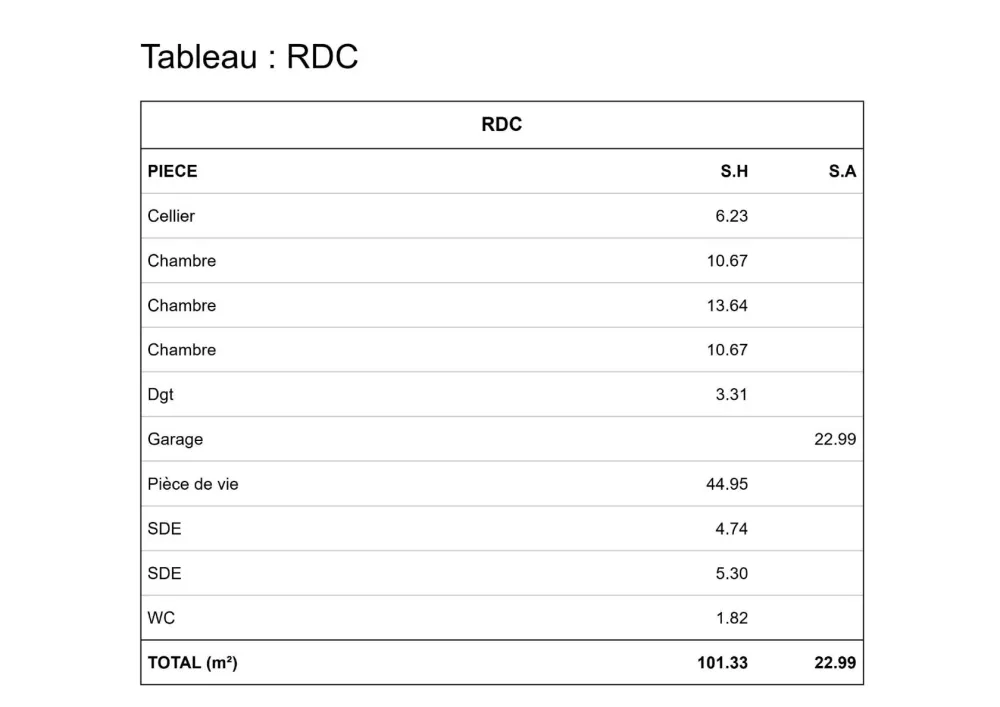Select the Cellier row label
Viewport: 1000px width, 707px height.
(171, 215)
